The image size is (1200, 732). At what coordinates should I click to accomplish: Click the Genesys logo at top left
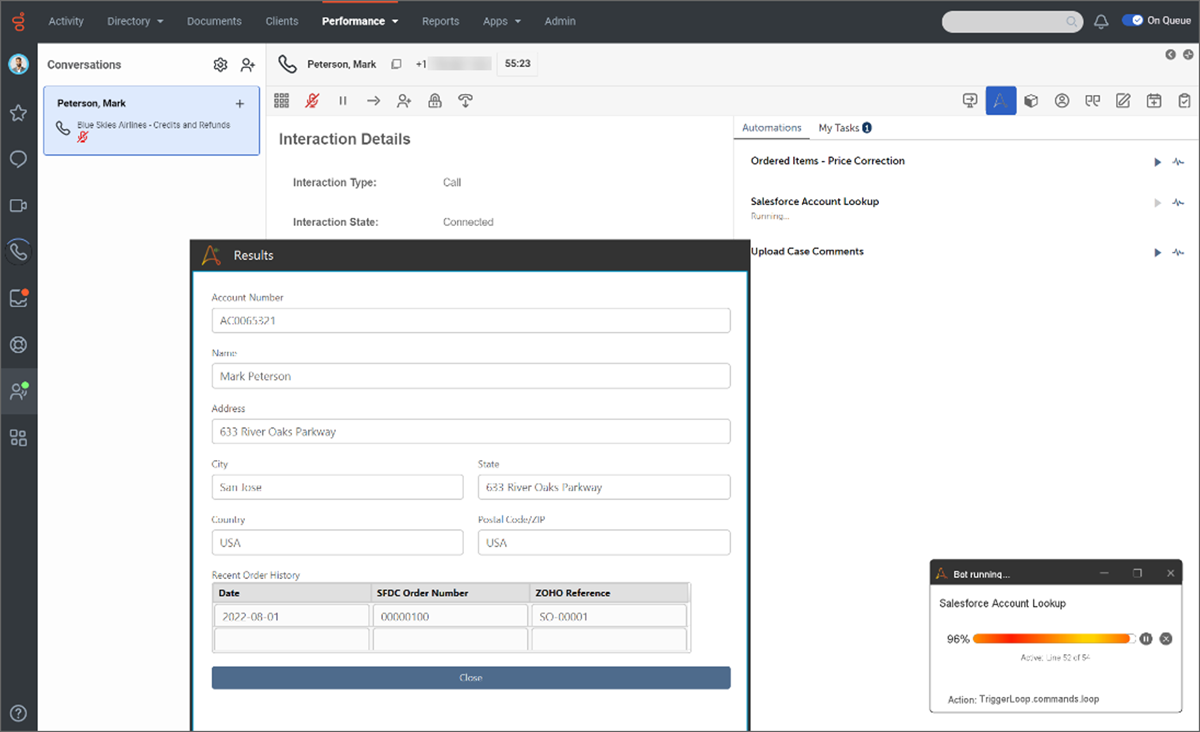point(18,21)
